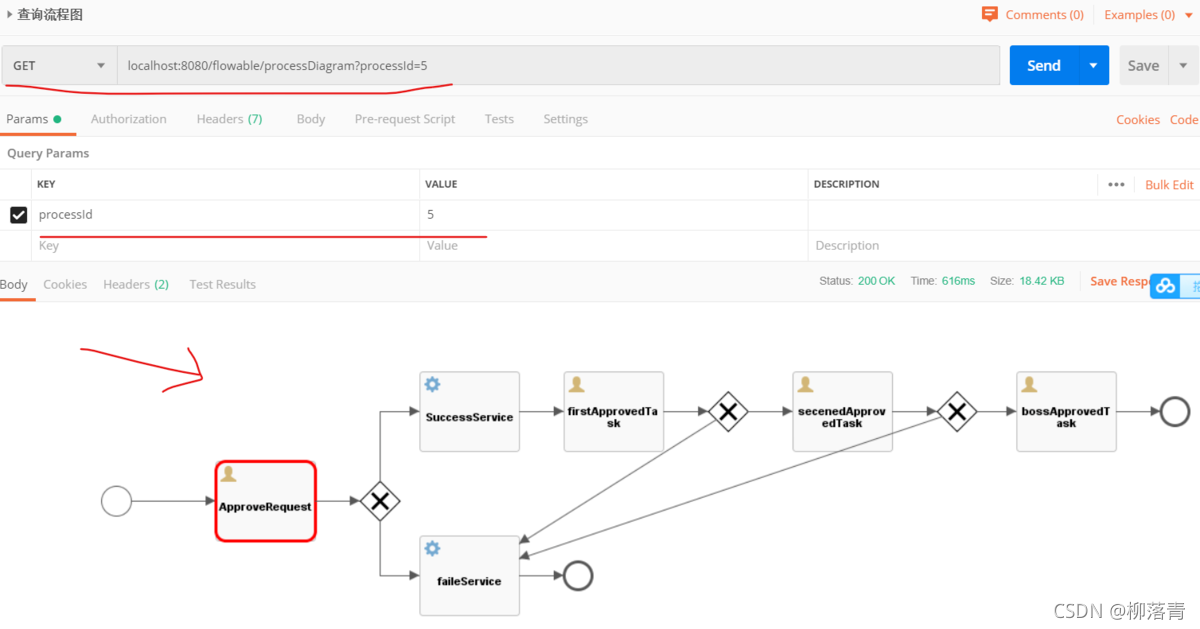1200x629 pixels.
Task: Open Bulk Edit mode
Action: (x=1170, y=185)
